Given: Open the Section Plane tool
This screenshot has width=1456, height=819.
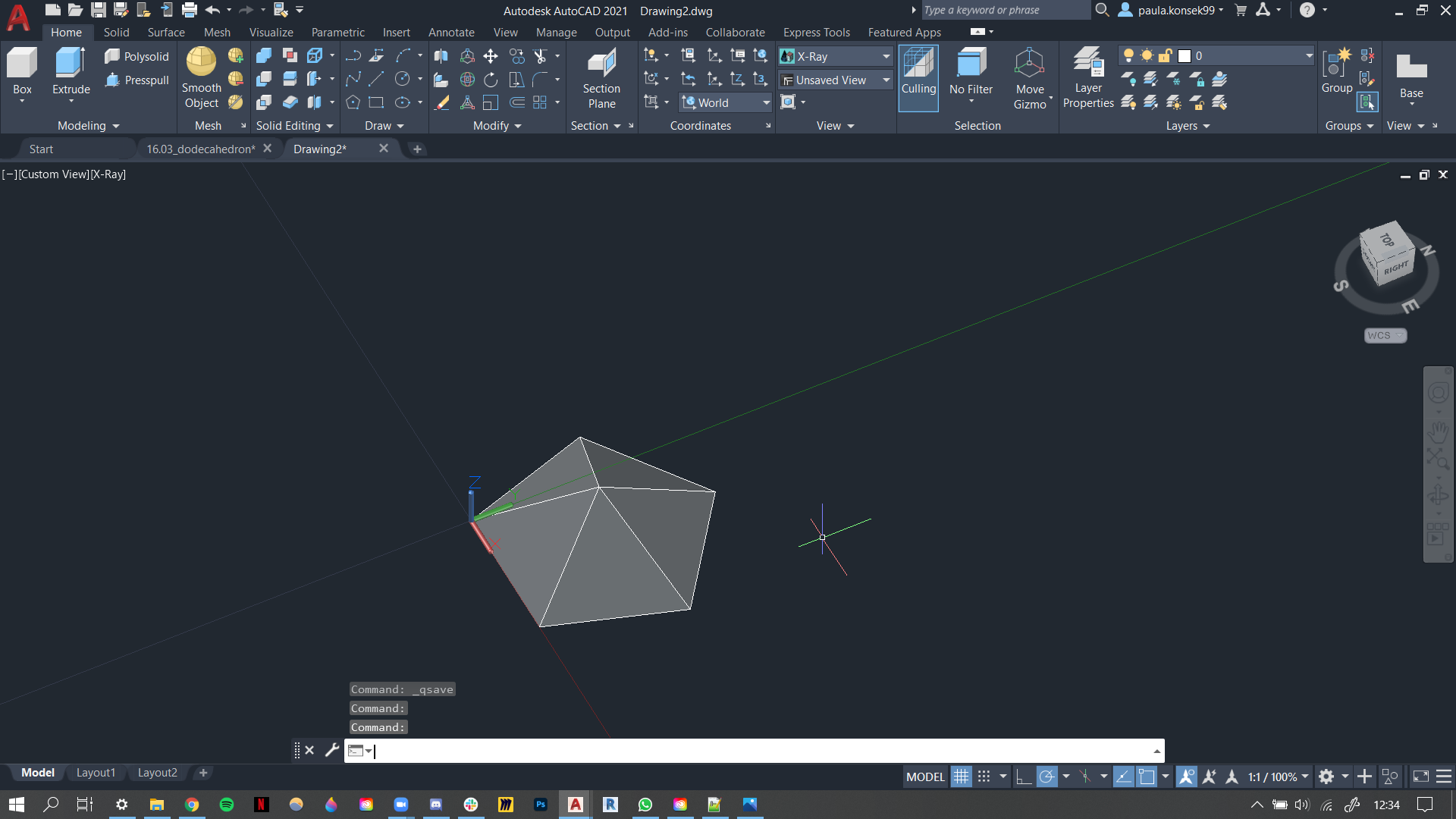Looking at the screenshot, I should pos(601,78).
